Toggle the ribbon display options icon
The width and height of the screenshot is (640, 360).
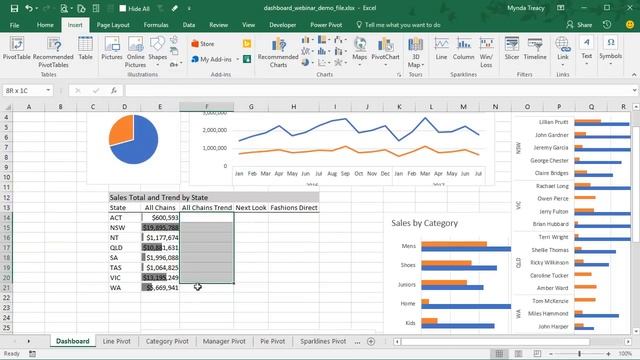click(561, 8)
